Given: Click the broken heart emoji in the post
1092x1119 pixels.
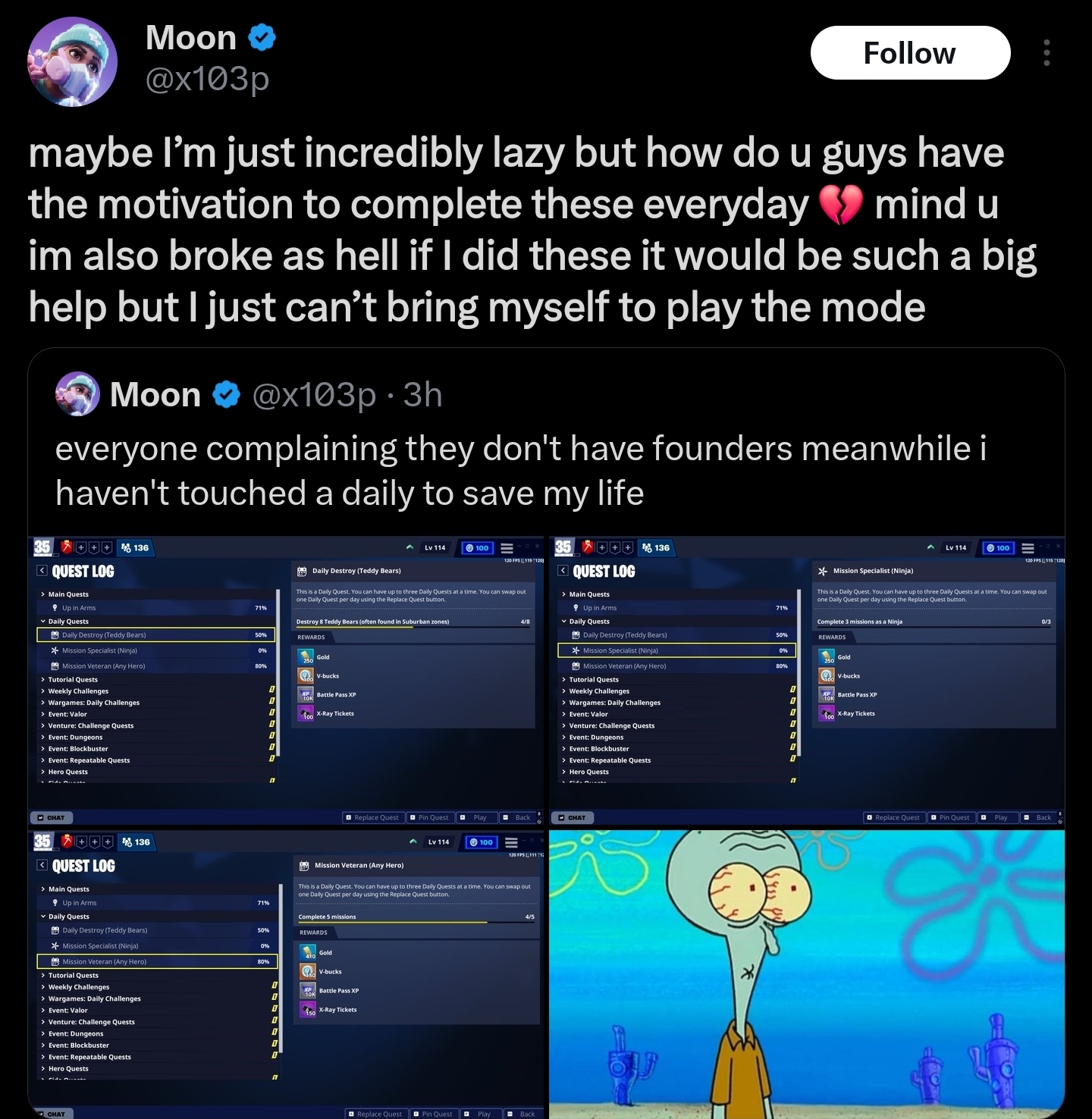Looking at the screenshot, I should click(x=841, y=205).
